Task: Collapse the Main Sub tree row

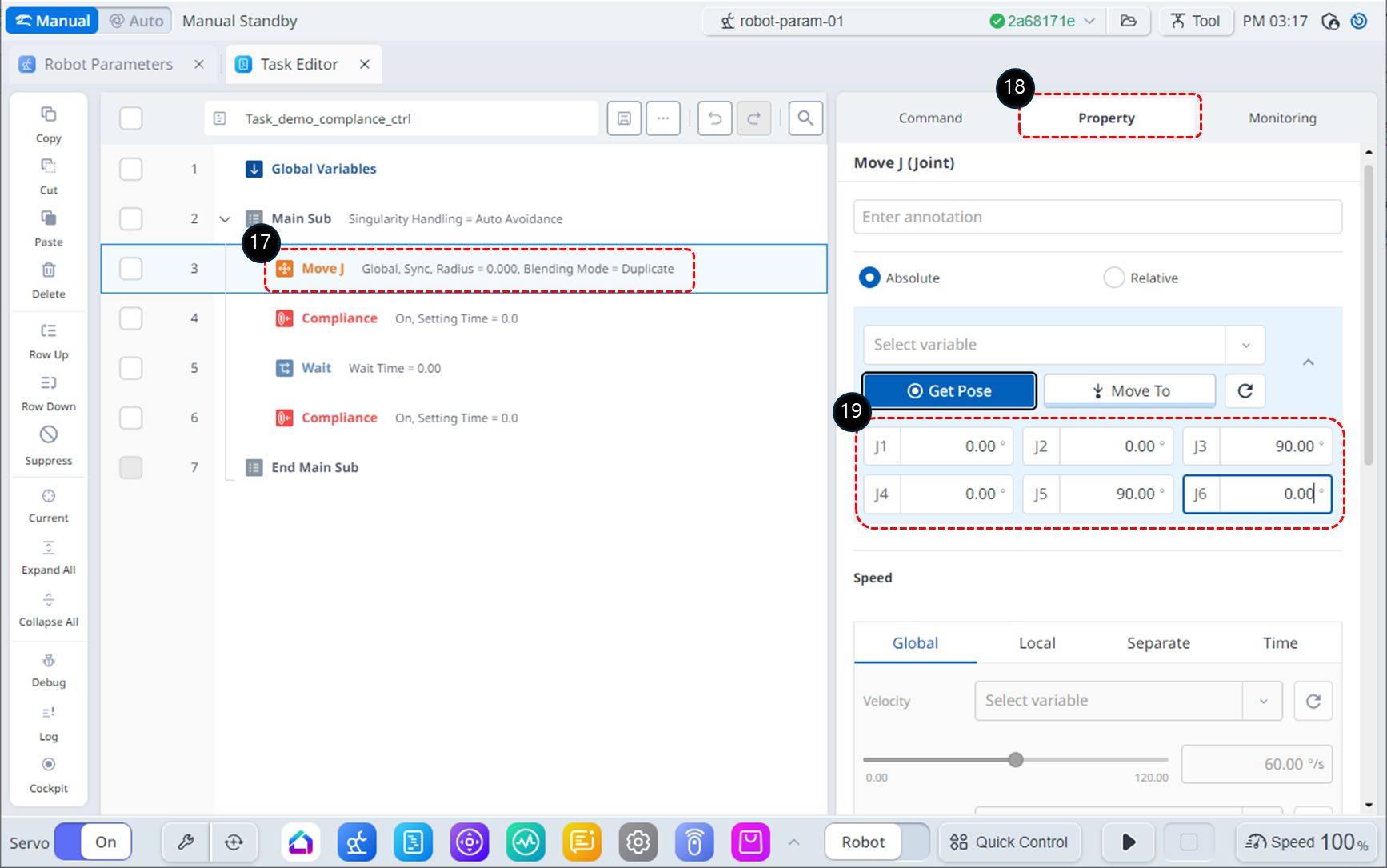Action: (225, 219)
